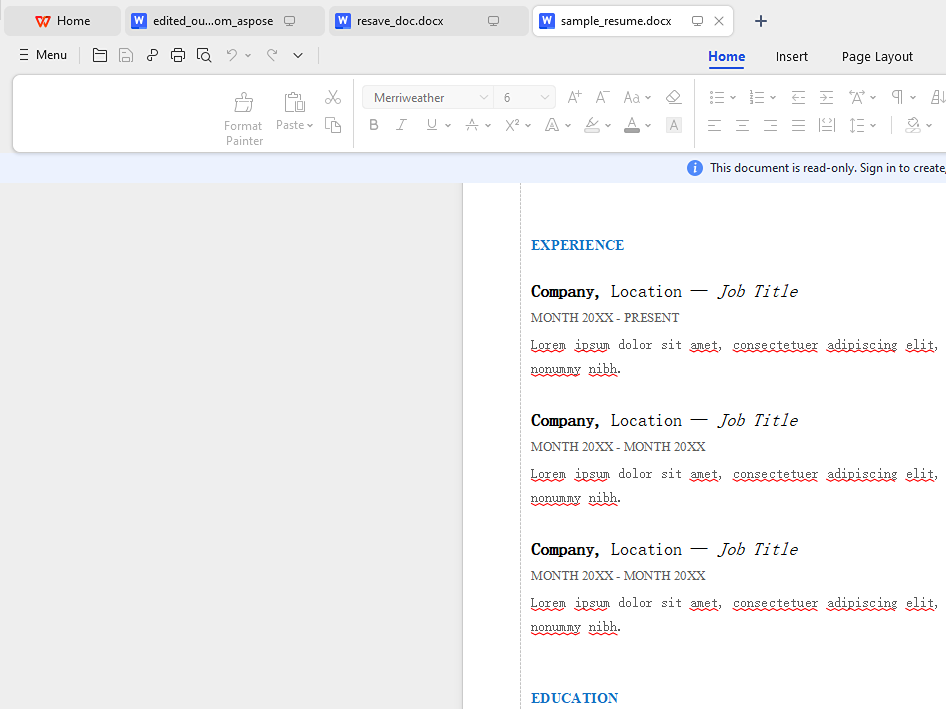
Task: Click the Copy icon
Action: point(333,125)
